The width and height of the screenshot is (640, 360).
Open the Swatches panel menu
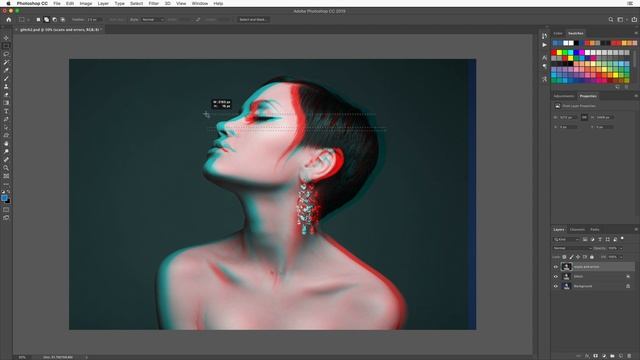tap(636, 33)
